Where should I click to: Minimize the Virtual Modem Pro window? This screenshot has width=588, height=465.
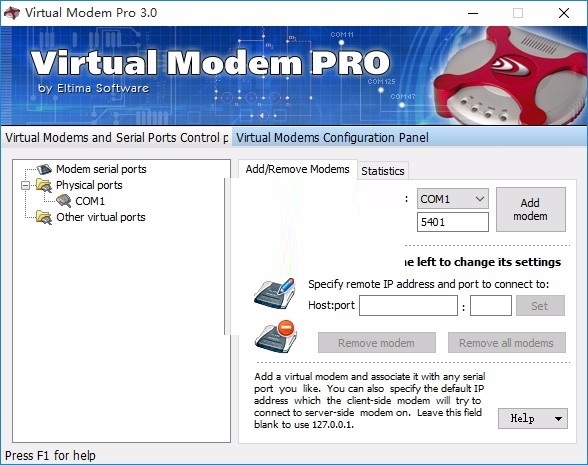(473, 13)
